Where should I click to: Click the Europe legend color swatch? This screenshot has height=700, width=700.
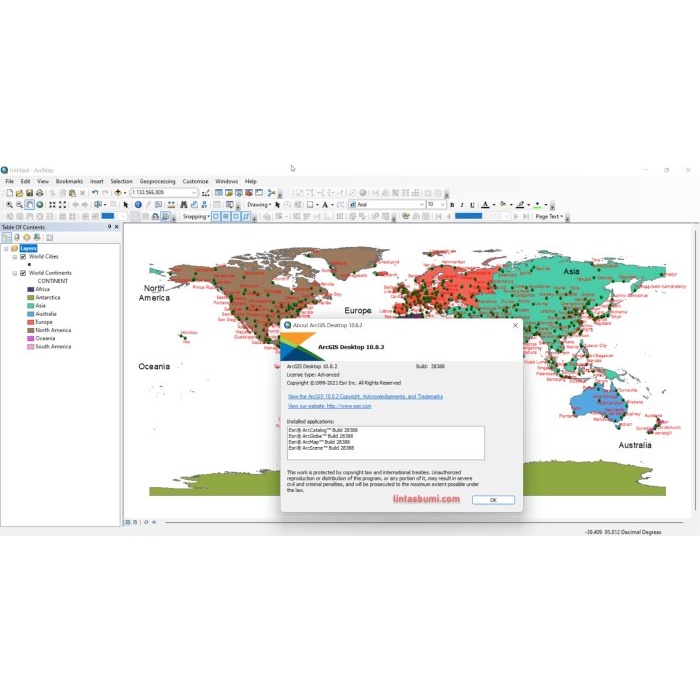point(31,322)
